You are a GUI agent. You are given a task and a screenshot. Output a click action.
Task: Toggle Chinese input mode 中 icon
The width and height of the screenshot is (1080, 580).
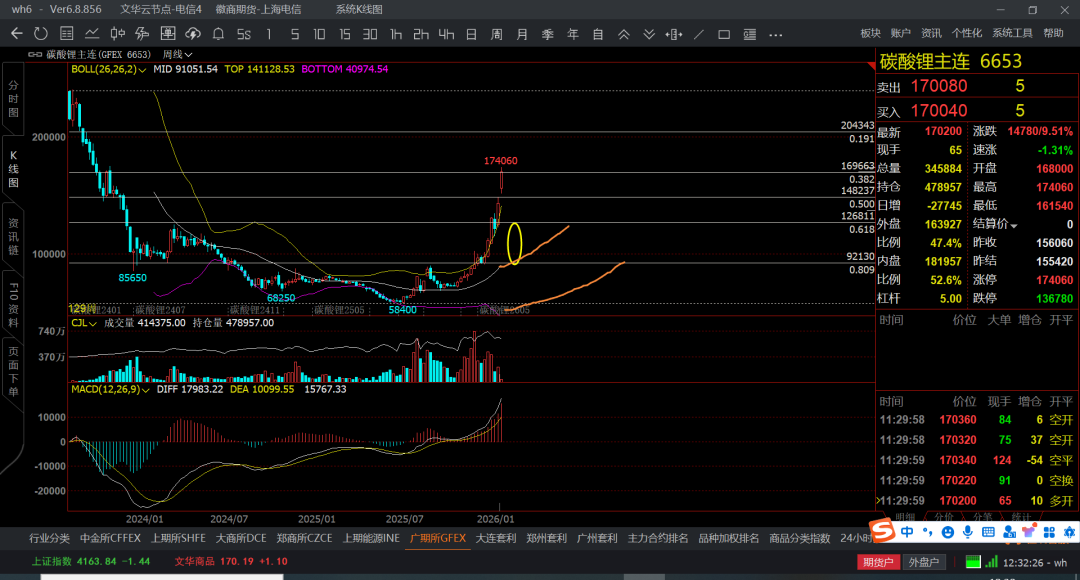(907, 532)
